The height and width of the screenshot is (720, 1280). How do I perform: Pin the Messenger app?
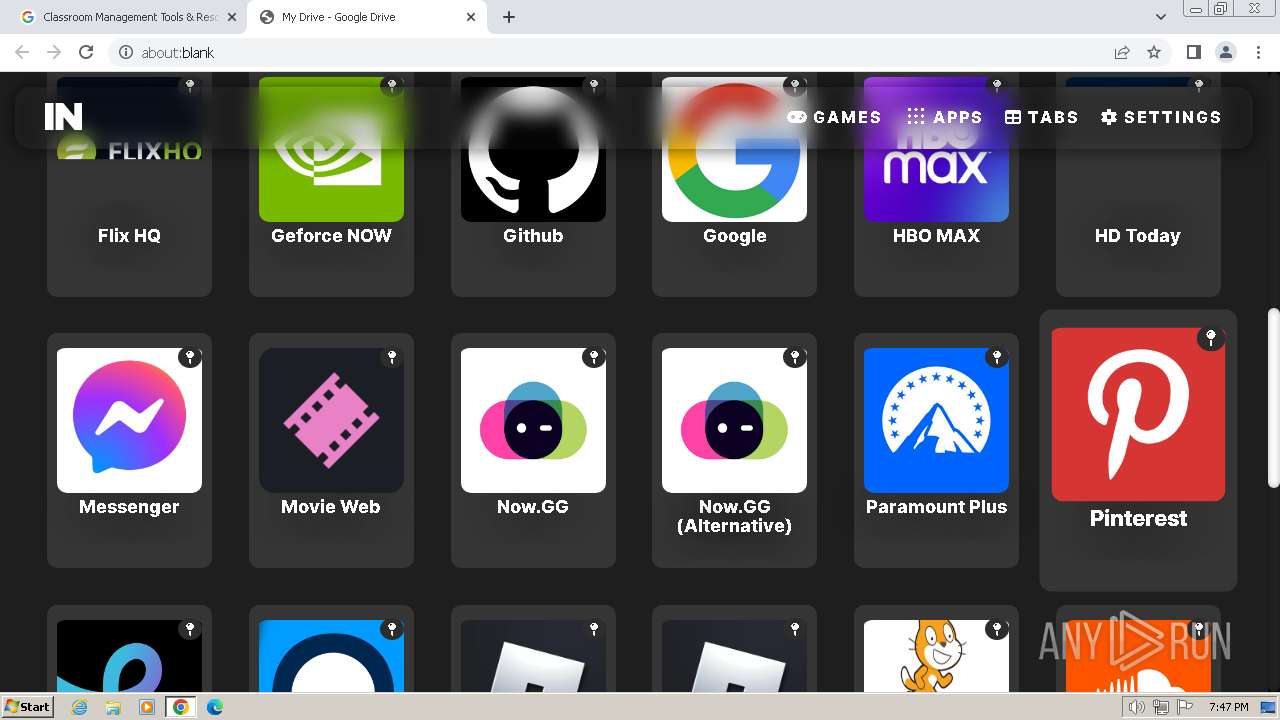pyautogui.click(x=190, y=357)
